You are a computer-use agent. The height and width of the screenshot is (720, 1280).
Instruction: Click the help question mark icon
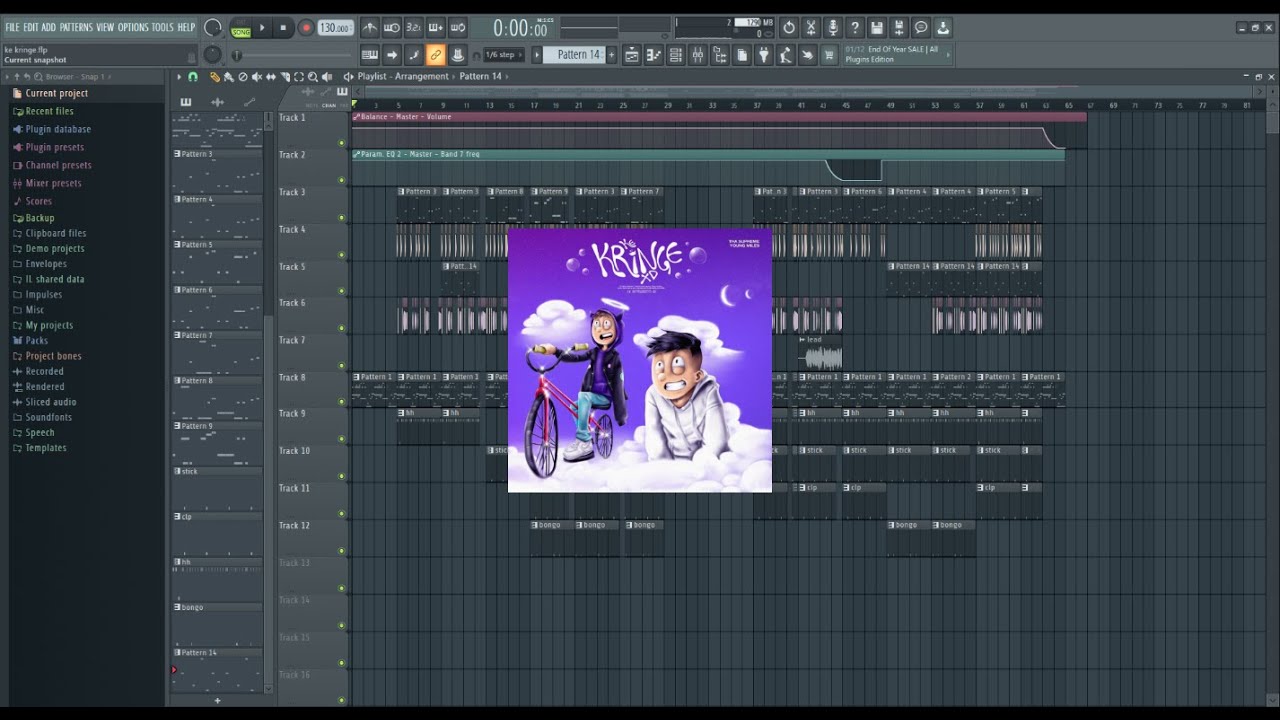(855, 28)
